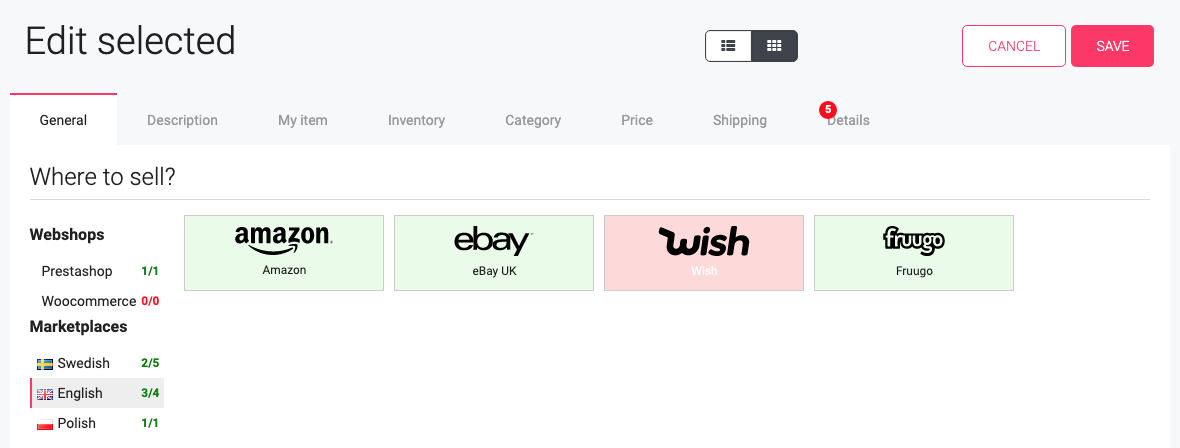This screenshot has width=1180, height=448.
Task: Toggle the Wish marketplace tile on
Action: (704, 253)
